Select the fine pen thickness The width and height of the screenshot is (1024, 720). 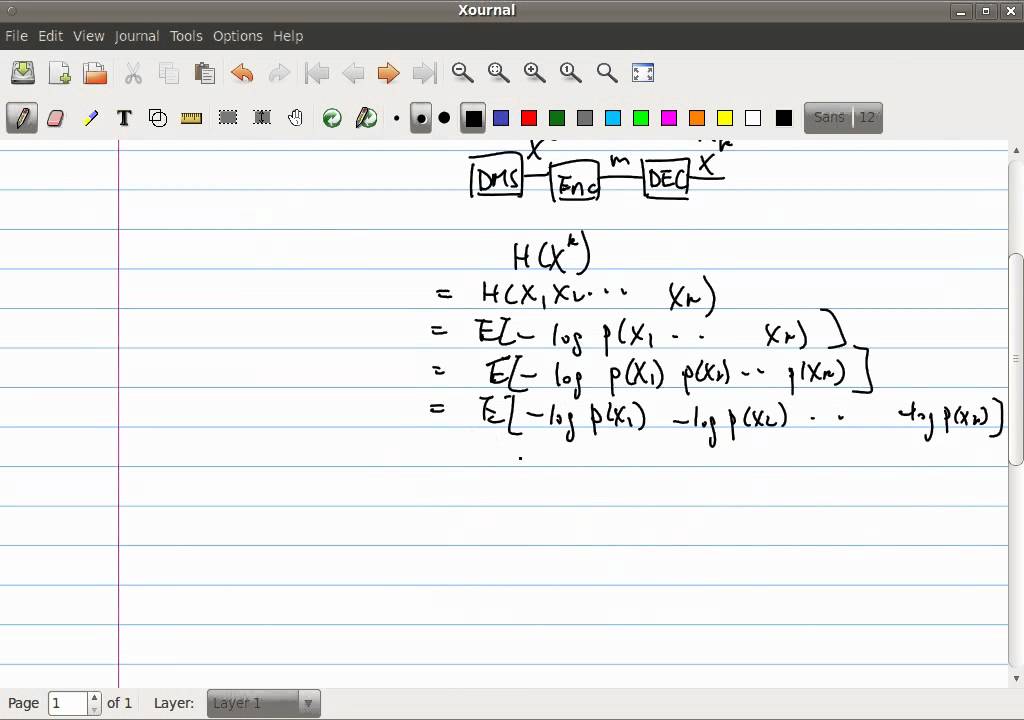[396, 118]
